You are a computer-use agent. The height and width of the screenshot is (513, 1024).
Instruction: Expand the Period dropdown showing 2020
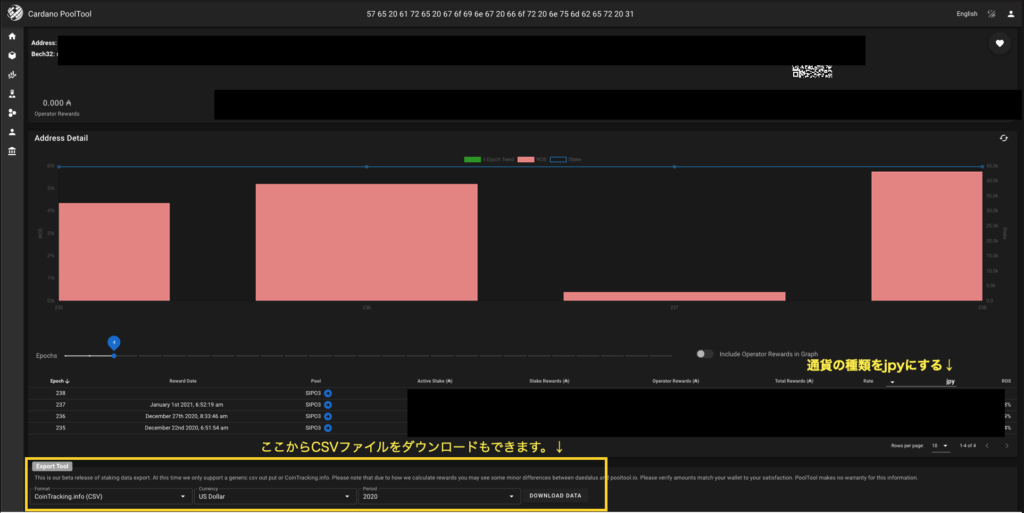(439, 495)
